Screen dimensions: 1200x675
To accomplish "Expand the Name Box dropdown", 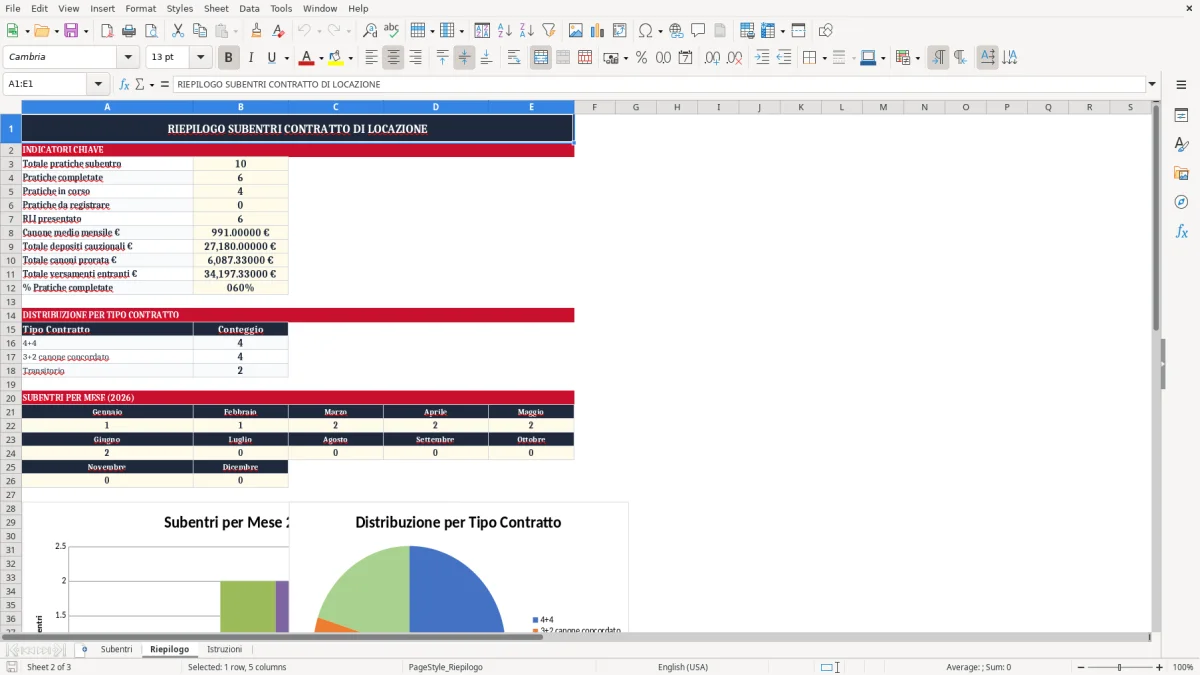I will click(98, 84).
